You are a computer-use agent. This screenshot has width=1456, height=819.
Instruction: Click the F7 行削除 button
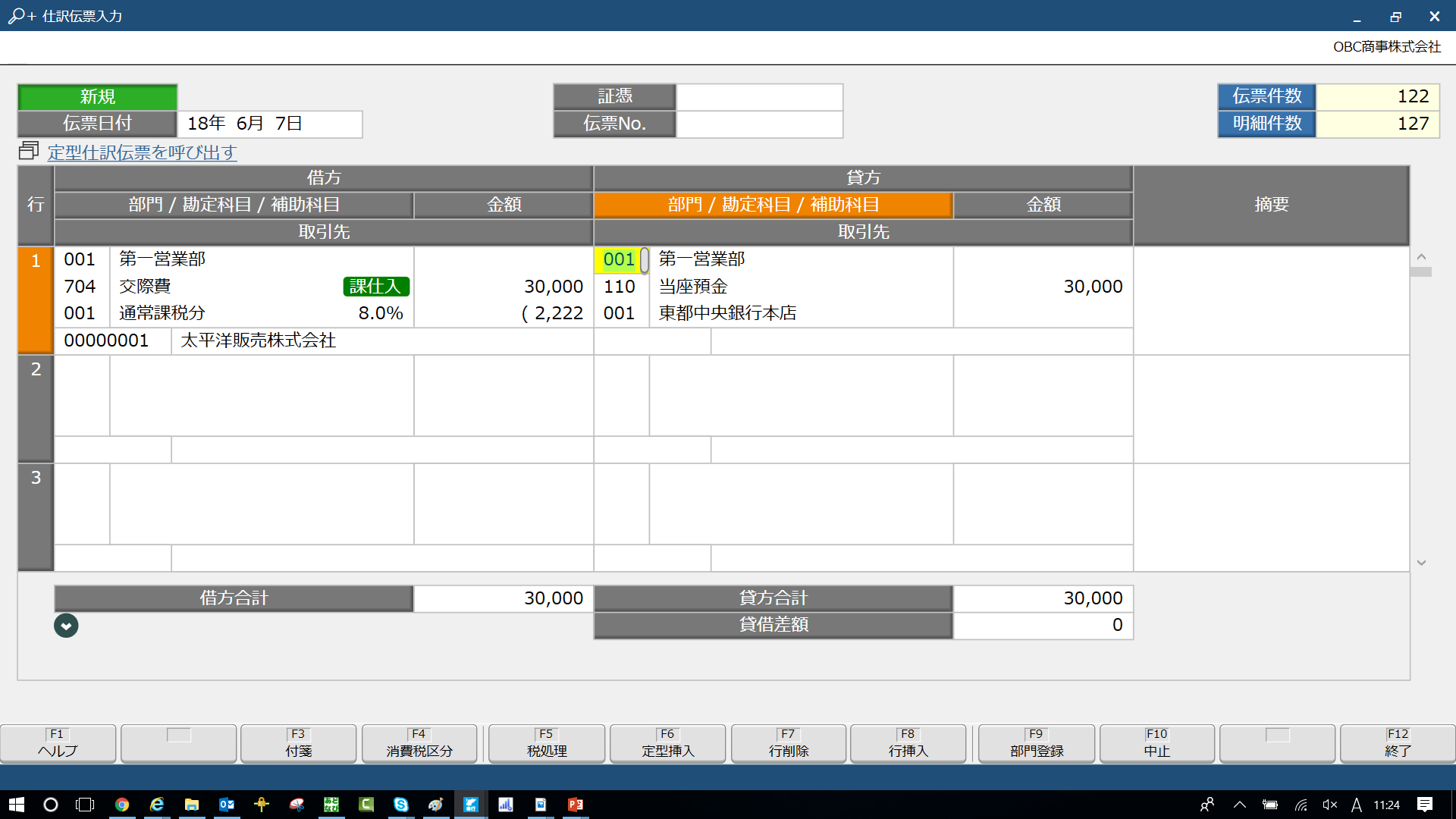(789, 743)
